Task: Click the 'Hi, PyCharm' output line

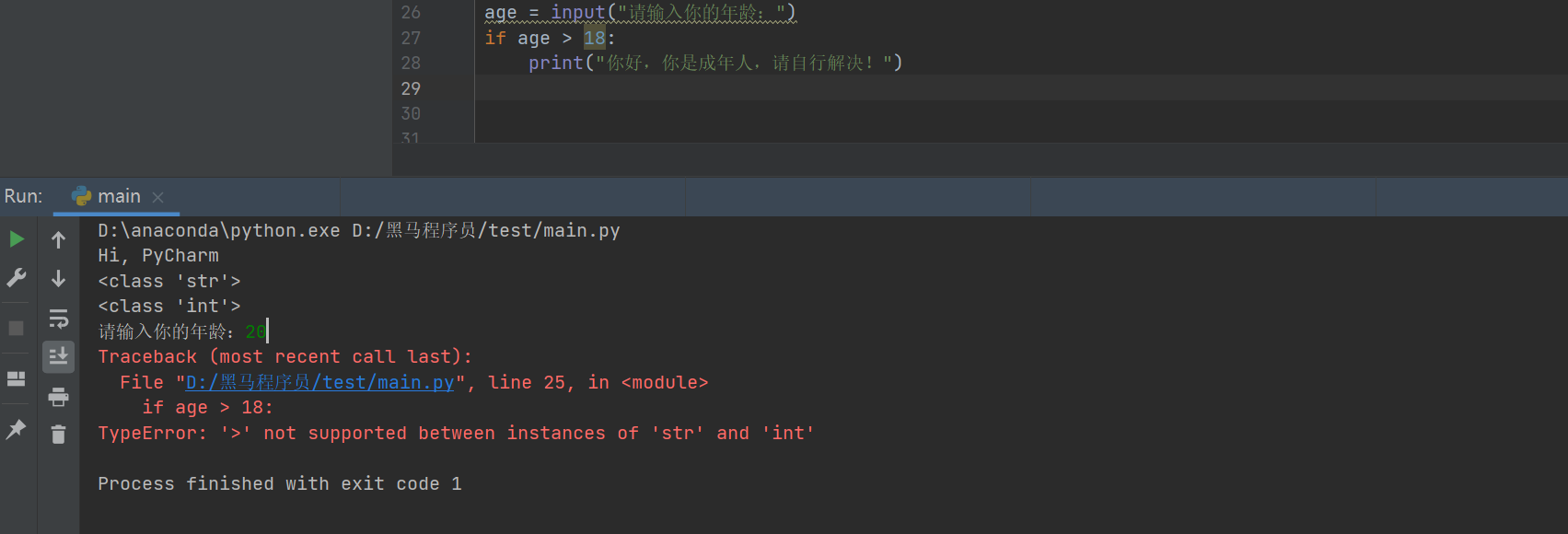Action: pyautogui.click(x=158, y=255)
